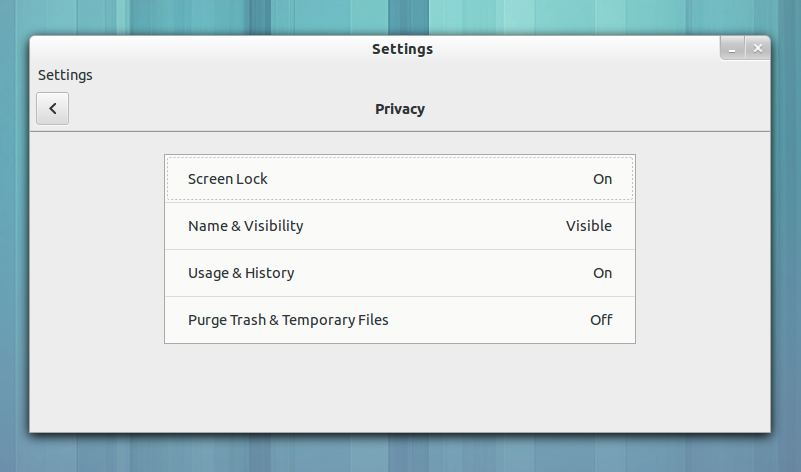Click the desktop wallpaper outside the window

click(400, 455)
